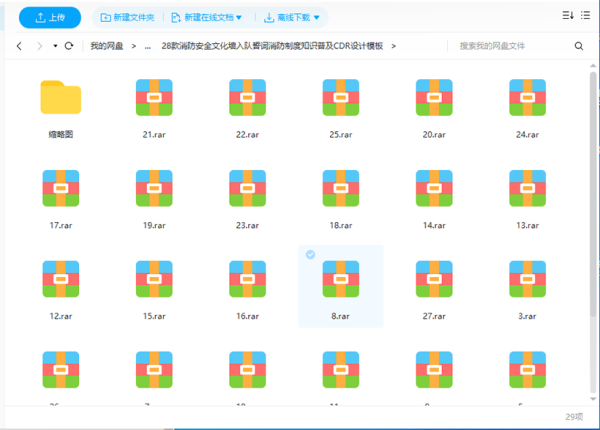Open the navigation history dropdown arrow

55,46
